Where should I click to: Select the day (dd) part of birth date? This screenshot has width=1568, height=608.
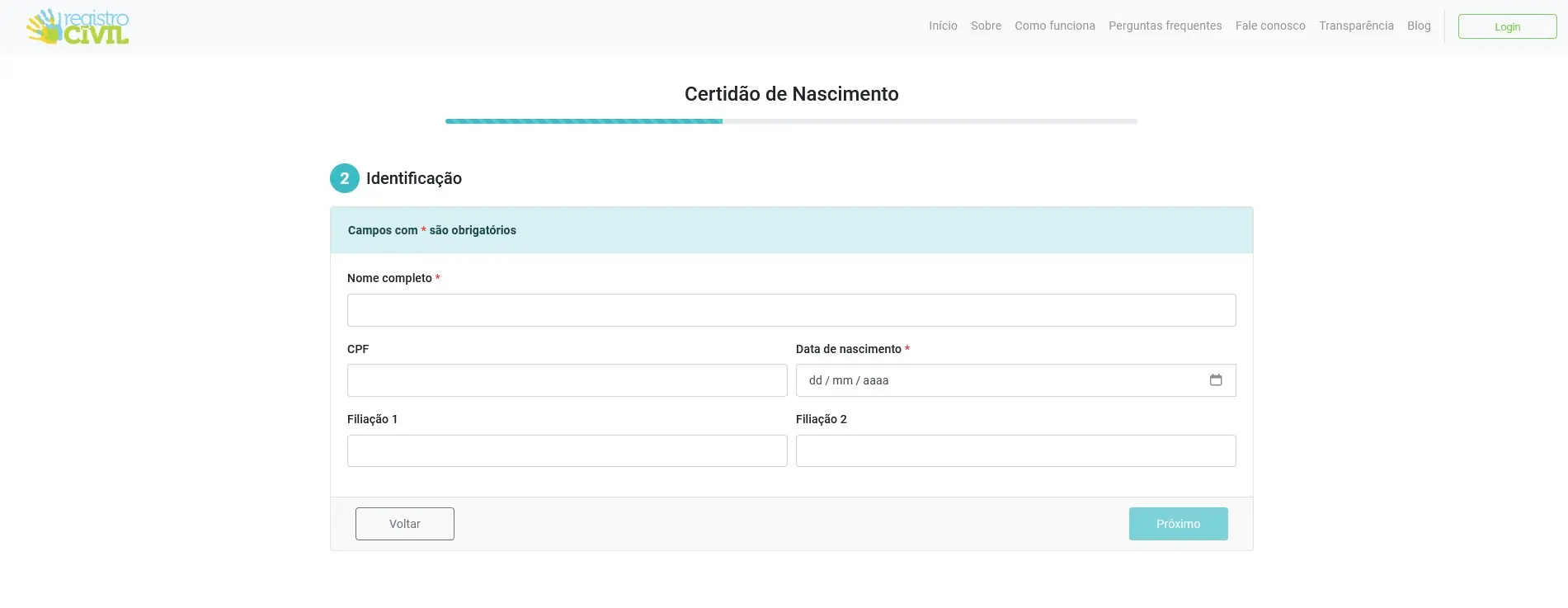click(815, 380)
